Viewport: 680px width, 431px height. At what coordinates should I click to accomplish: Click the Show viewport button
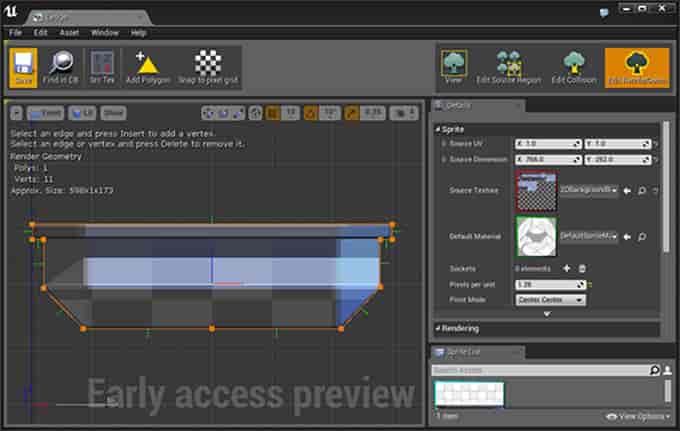pyautogui.click(x=114, y=113)
